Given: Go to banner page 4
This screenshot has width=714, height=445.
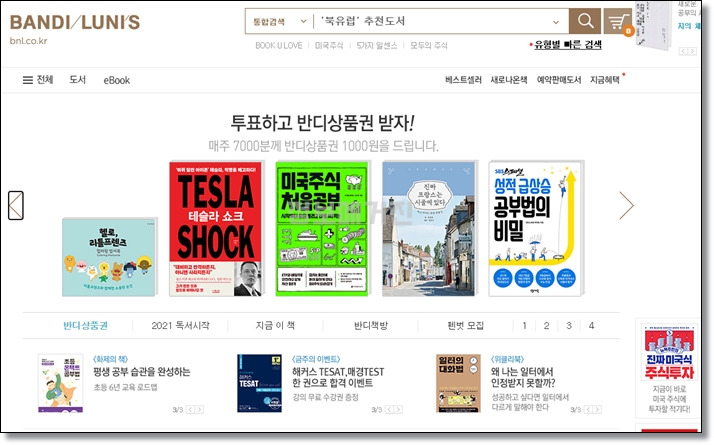Looking at the screenshot, I should click(x=591, y=326).
